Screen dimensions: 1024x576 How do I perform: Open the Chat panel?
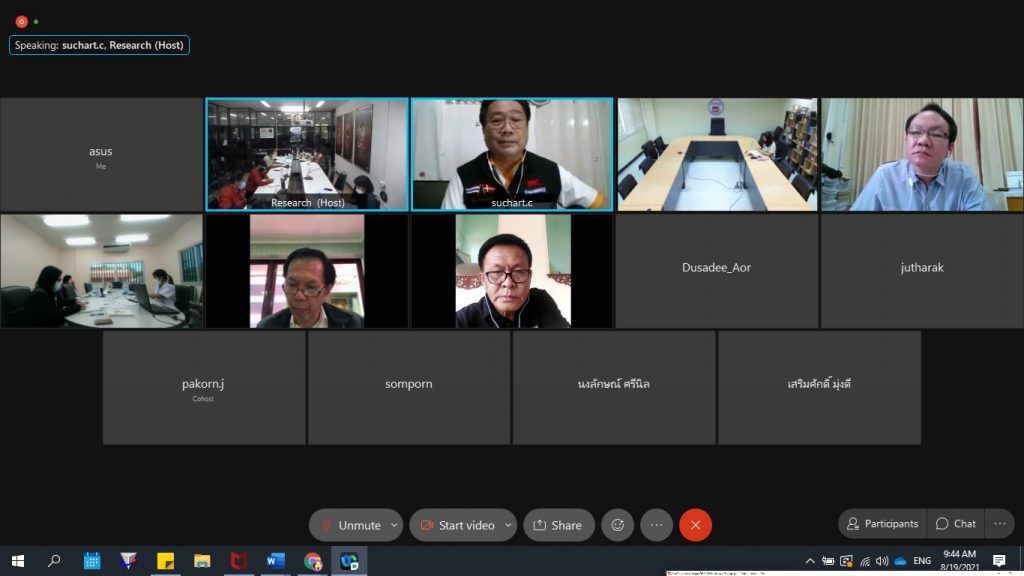click(x=955, y=524)
